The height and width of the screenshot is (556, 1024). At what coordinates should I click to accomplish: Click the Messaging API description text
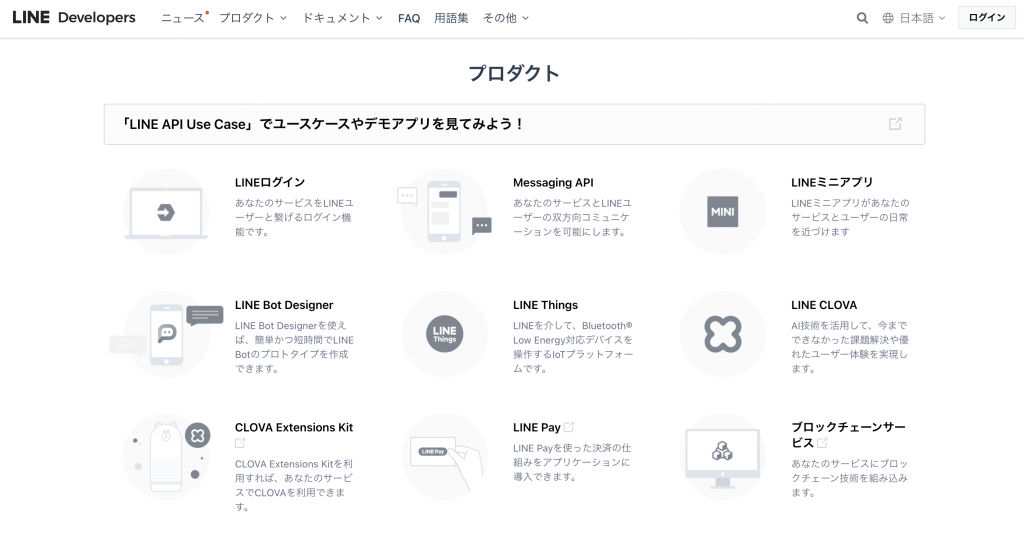click(572, 218)
